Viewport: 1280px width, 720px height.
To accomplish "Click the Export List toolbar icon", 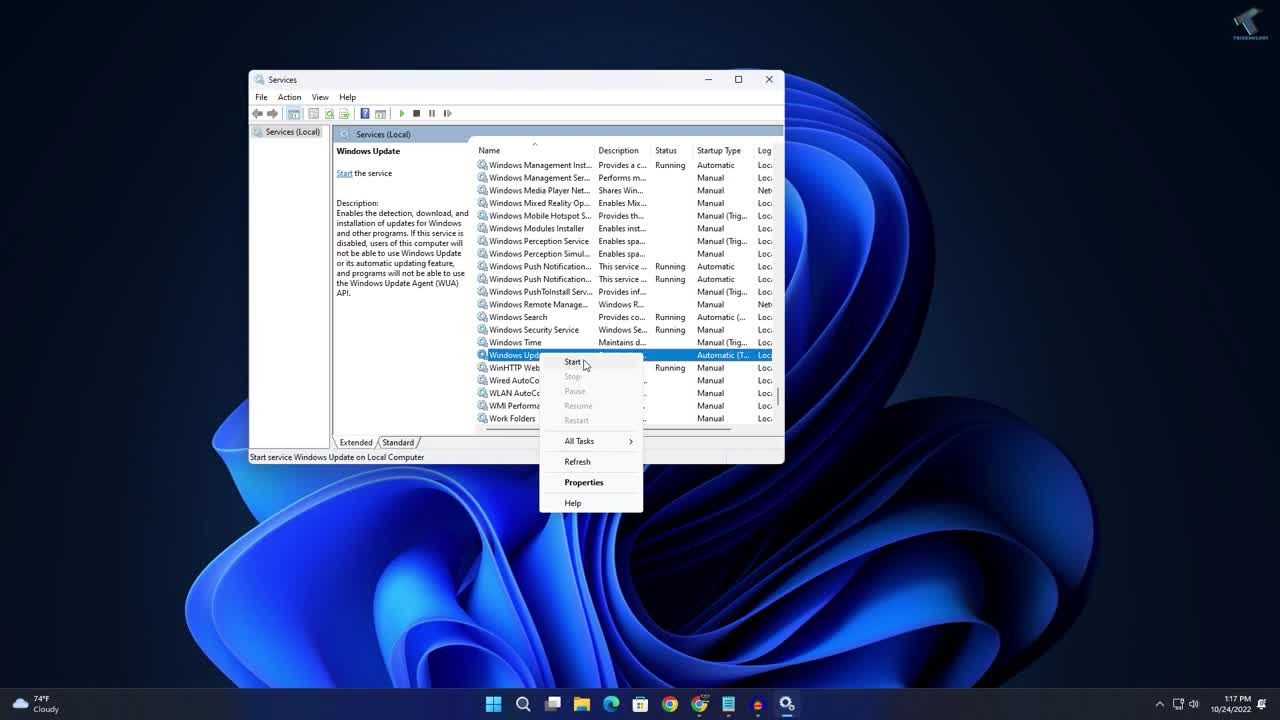I will [x=344, y=113].
